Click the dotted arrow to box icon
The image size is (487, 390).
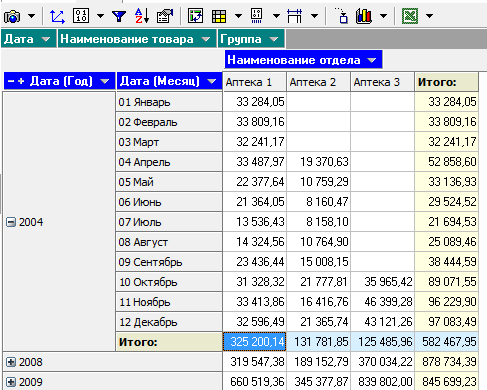pyautogui.click(x=342, y=16)
